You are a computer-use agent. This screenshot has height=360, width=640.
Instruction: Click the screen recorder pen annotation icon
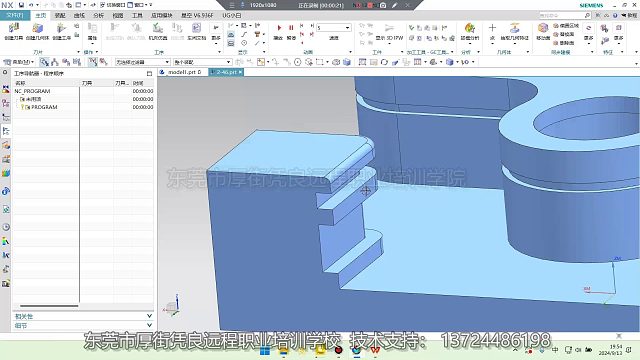394,5
